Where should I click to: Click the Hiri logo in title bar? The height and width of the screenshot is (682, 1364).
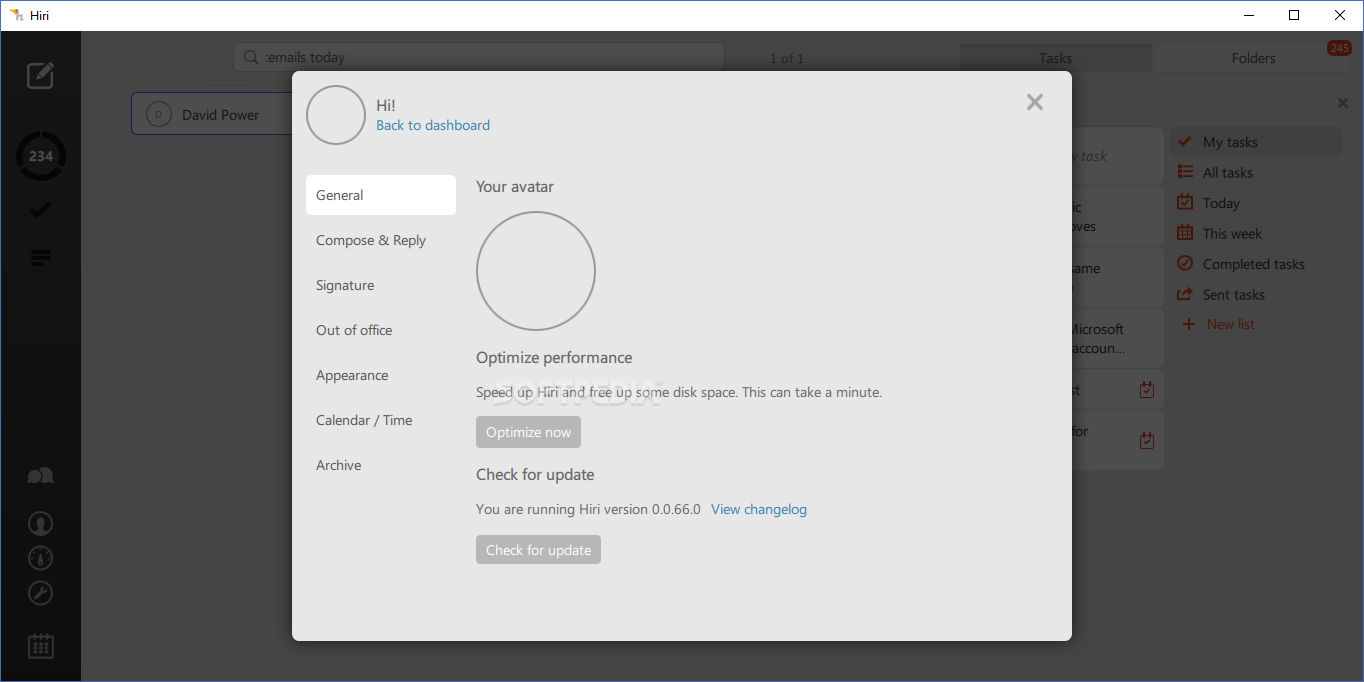click(x=16, y=15)
